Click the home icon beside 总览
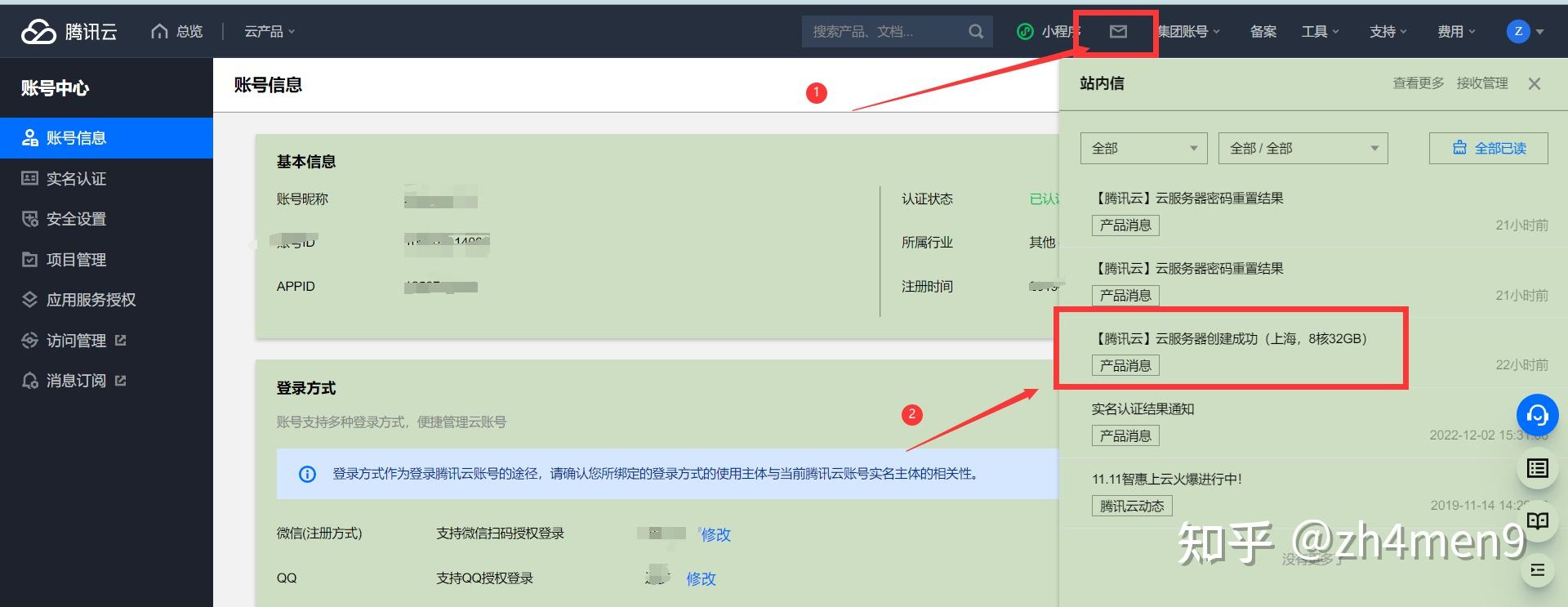1568x607 pixels. click(x=159, y=31)
